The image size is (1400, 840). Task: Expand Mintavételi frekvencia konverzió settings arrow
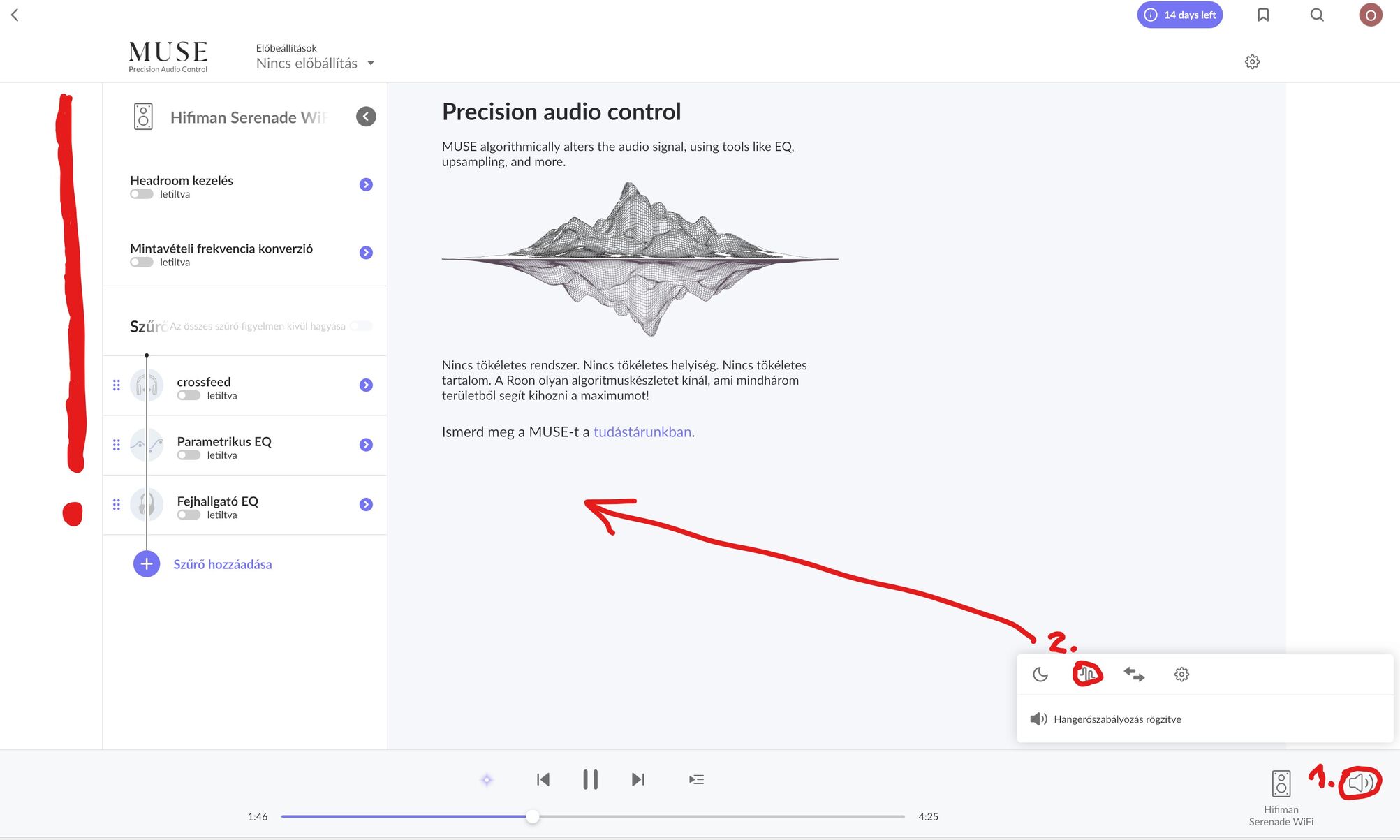click(x=366, y=253)
